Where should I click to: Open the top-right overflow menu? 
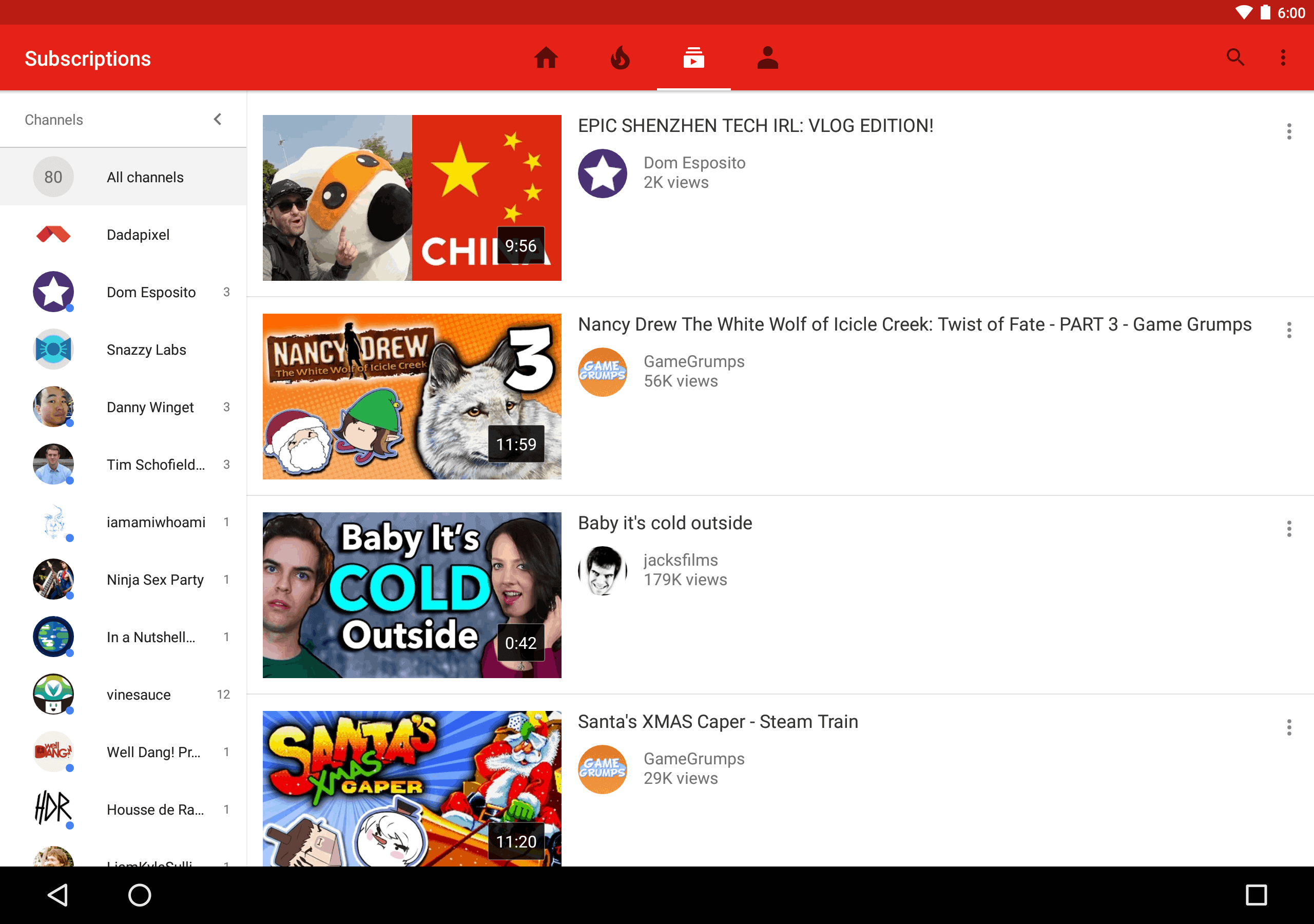tap(1283, 57)
